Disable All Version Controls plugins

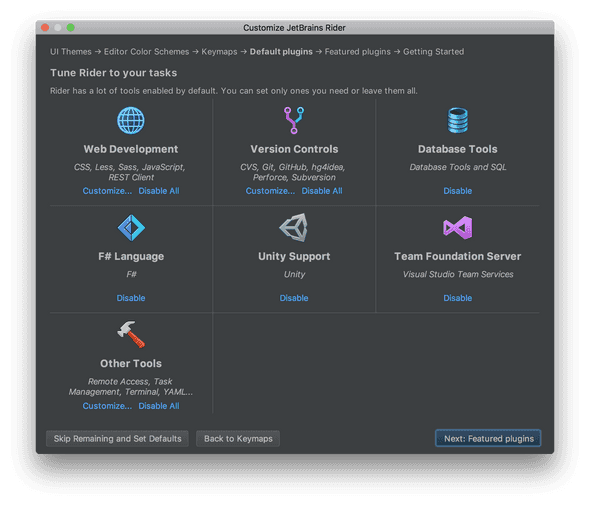tap(322, 191)
